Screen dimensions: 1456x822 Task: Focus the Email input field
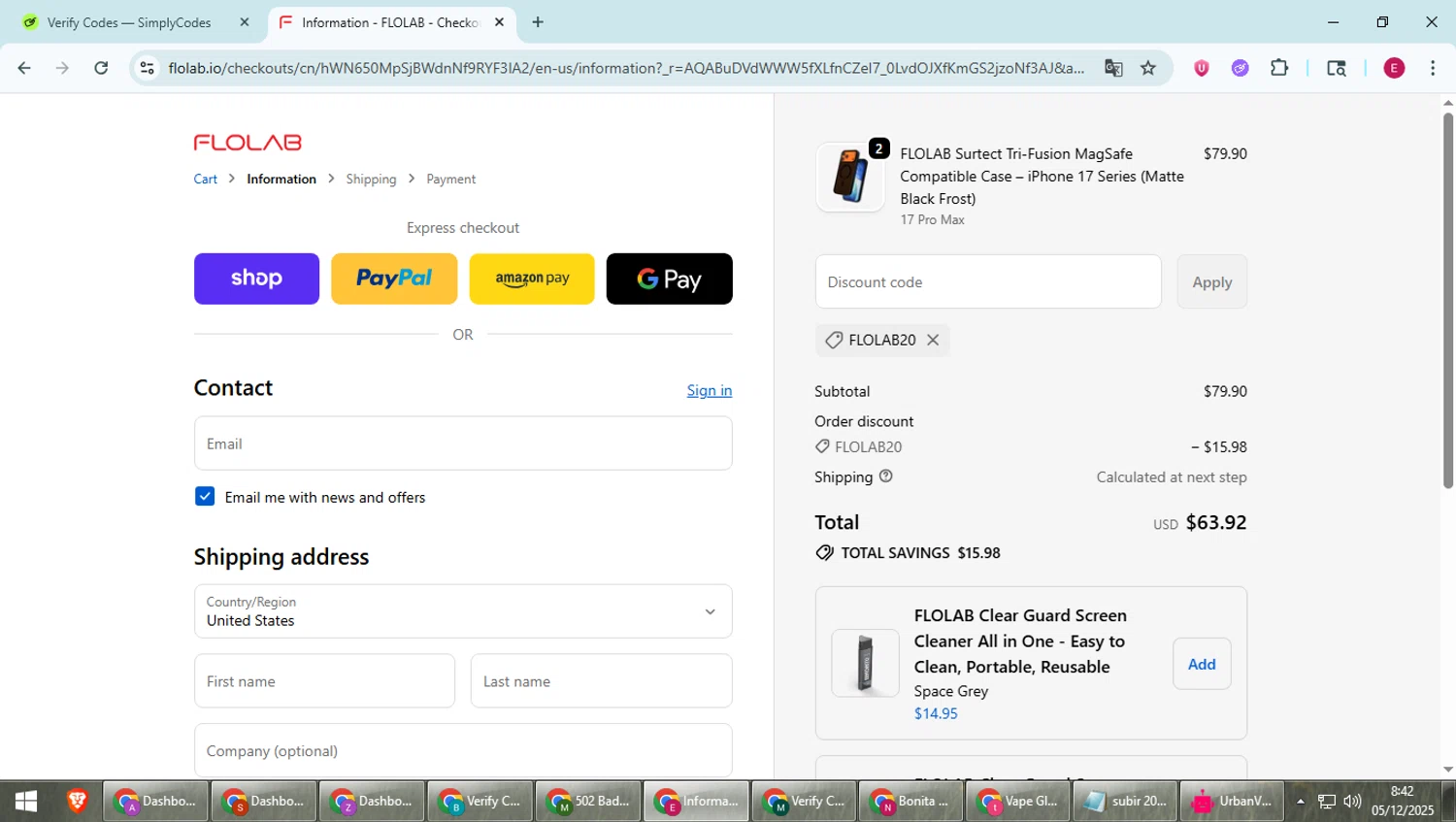[x=463, y=444]
